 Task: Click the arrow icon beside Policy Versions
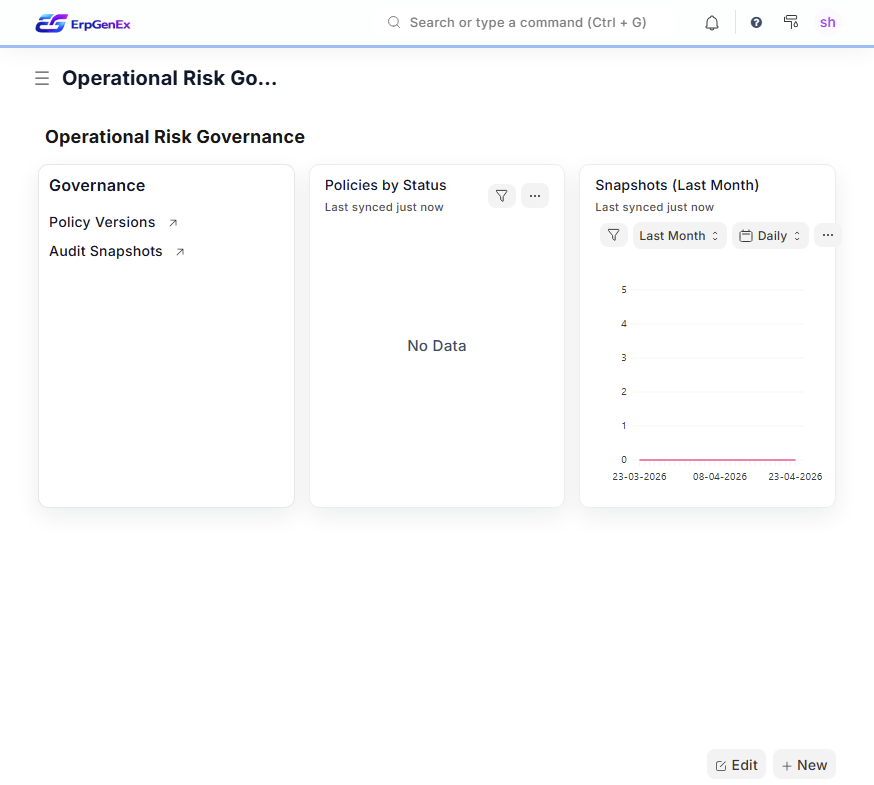tap(173, 222)
